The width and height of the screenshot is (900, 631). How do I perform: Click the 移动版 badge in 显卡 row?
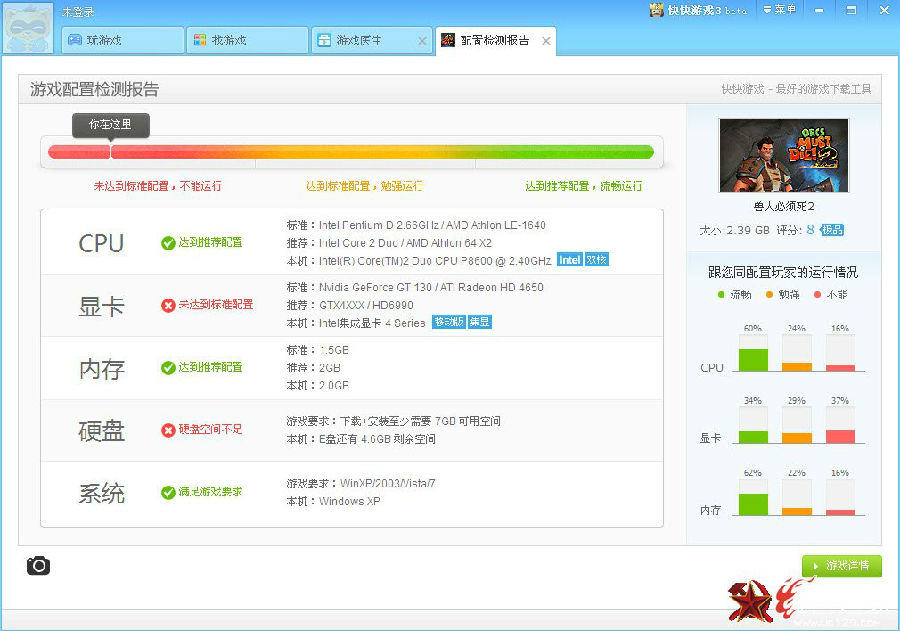[448, 322]
